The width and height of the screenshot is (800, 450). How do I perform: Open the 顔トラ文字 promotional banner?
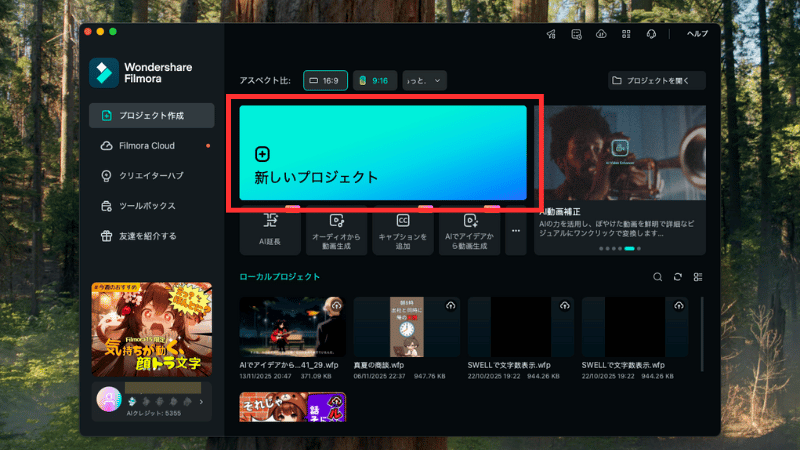[x=152, y=329]
